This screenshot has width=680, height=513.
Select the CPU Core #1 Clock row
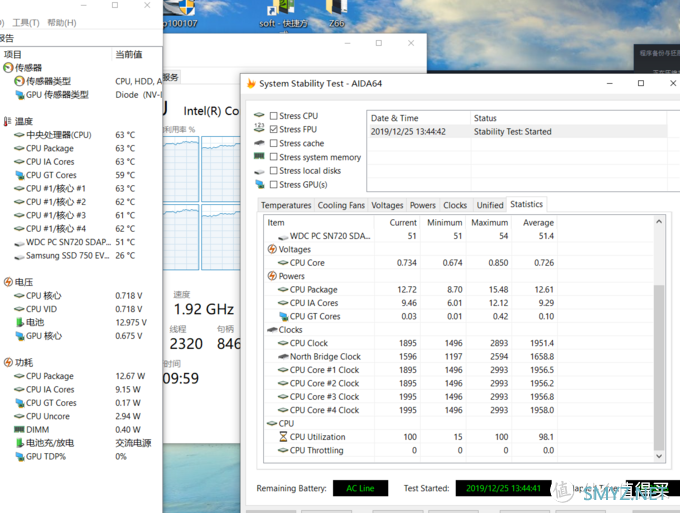point(458,370)
